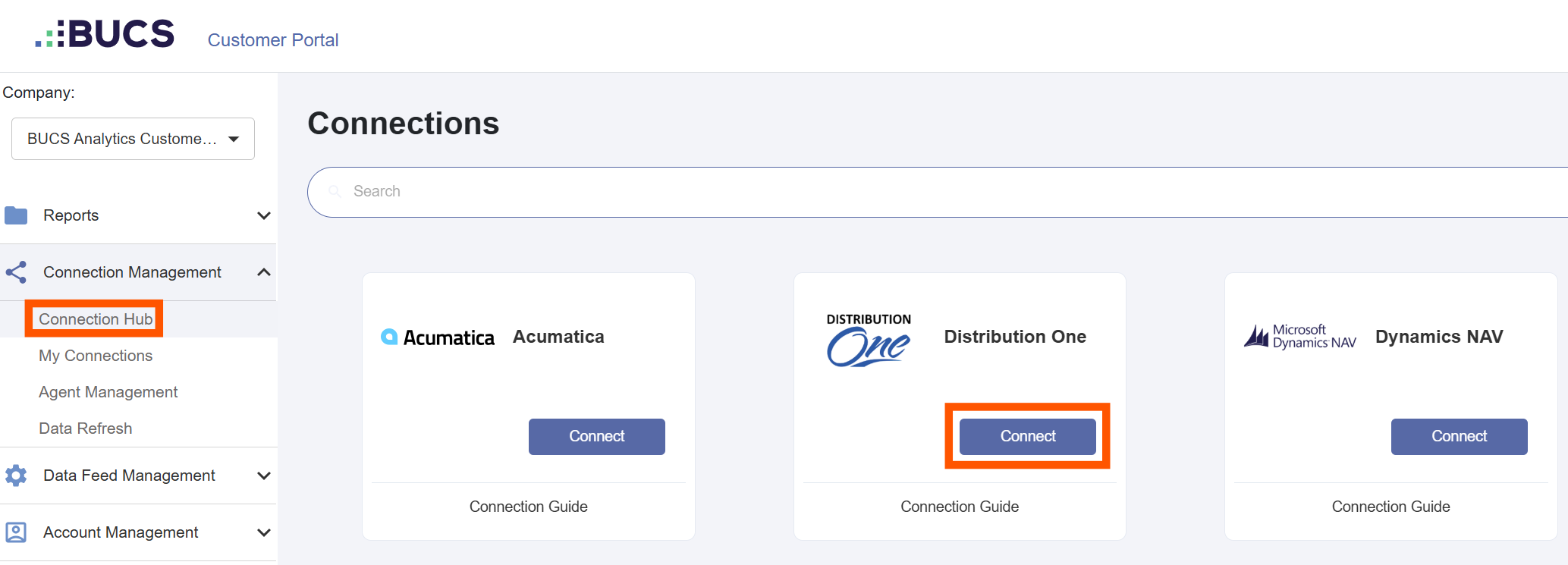
Task: Expand the Reports section chevron
Action: (264, 215)
